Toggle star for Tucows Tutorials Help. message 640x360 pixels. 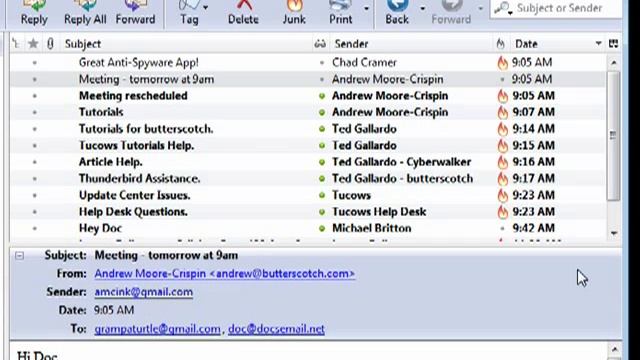point(34,146)
